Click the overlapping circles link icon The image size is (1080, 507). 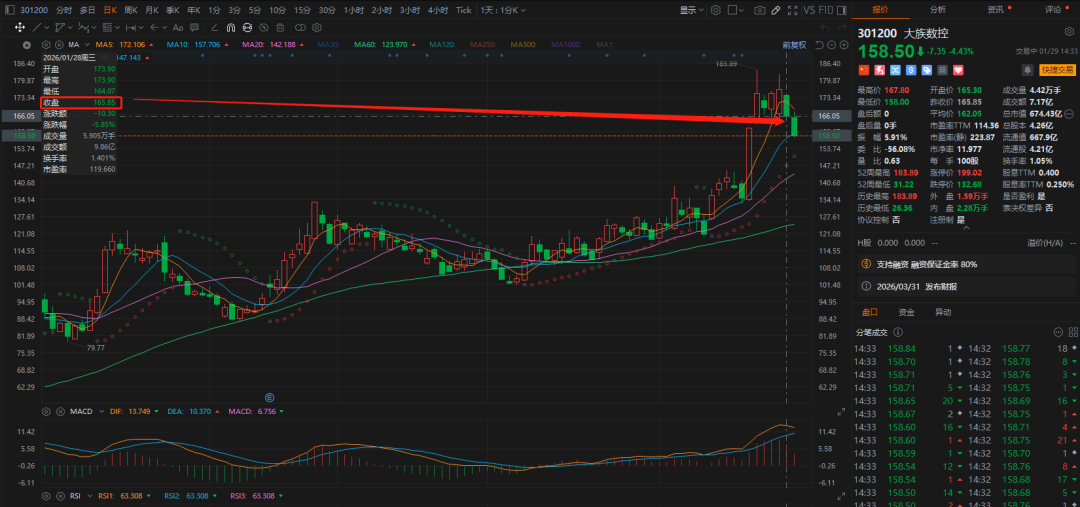pos(300,28)
